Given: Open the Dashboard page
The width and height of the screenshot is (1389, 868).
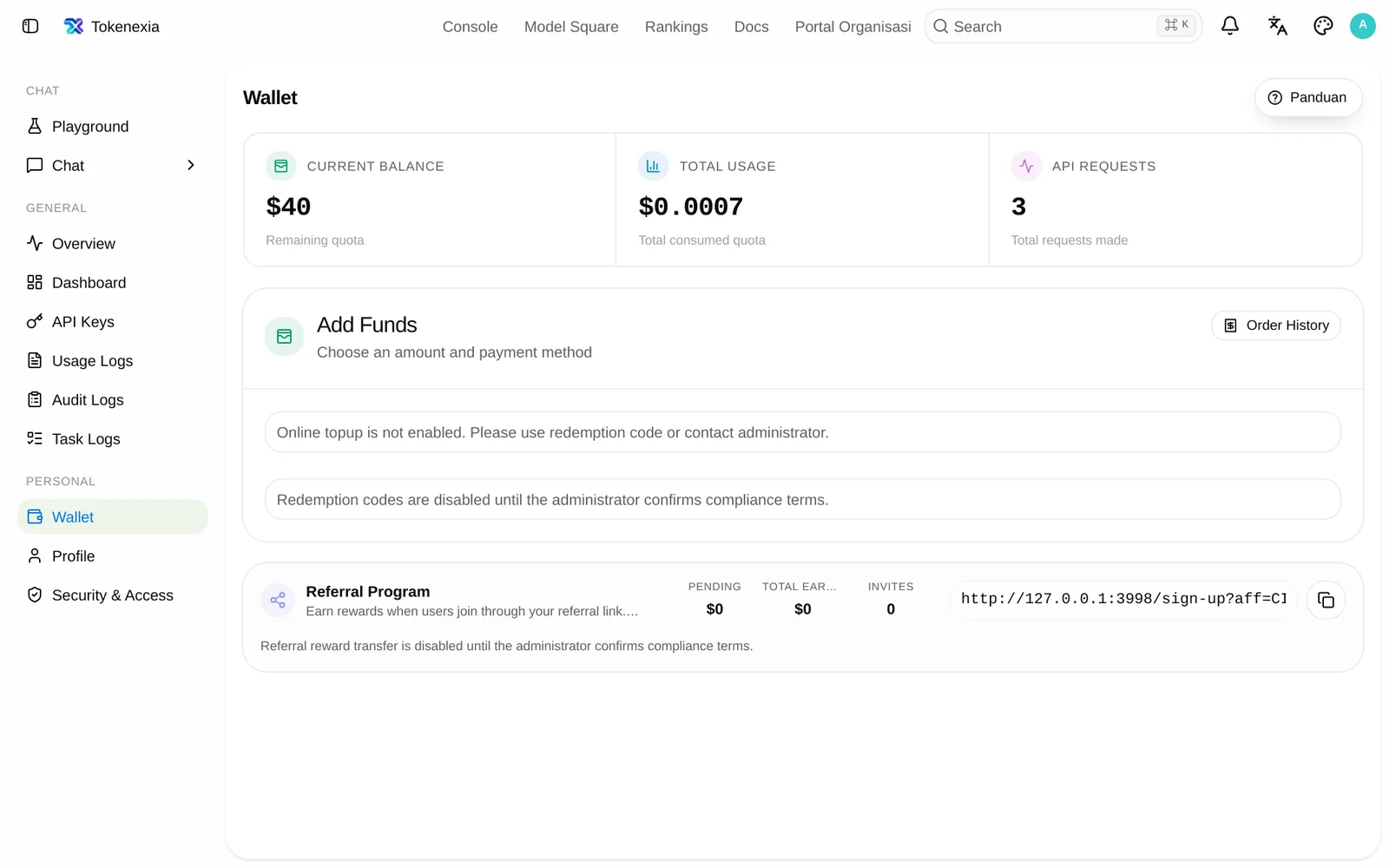Looking at the screenshot, I should [x=113, y=283].
